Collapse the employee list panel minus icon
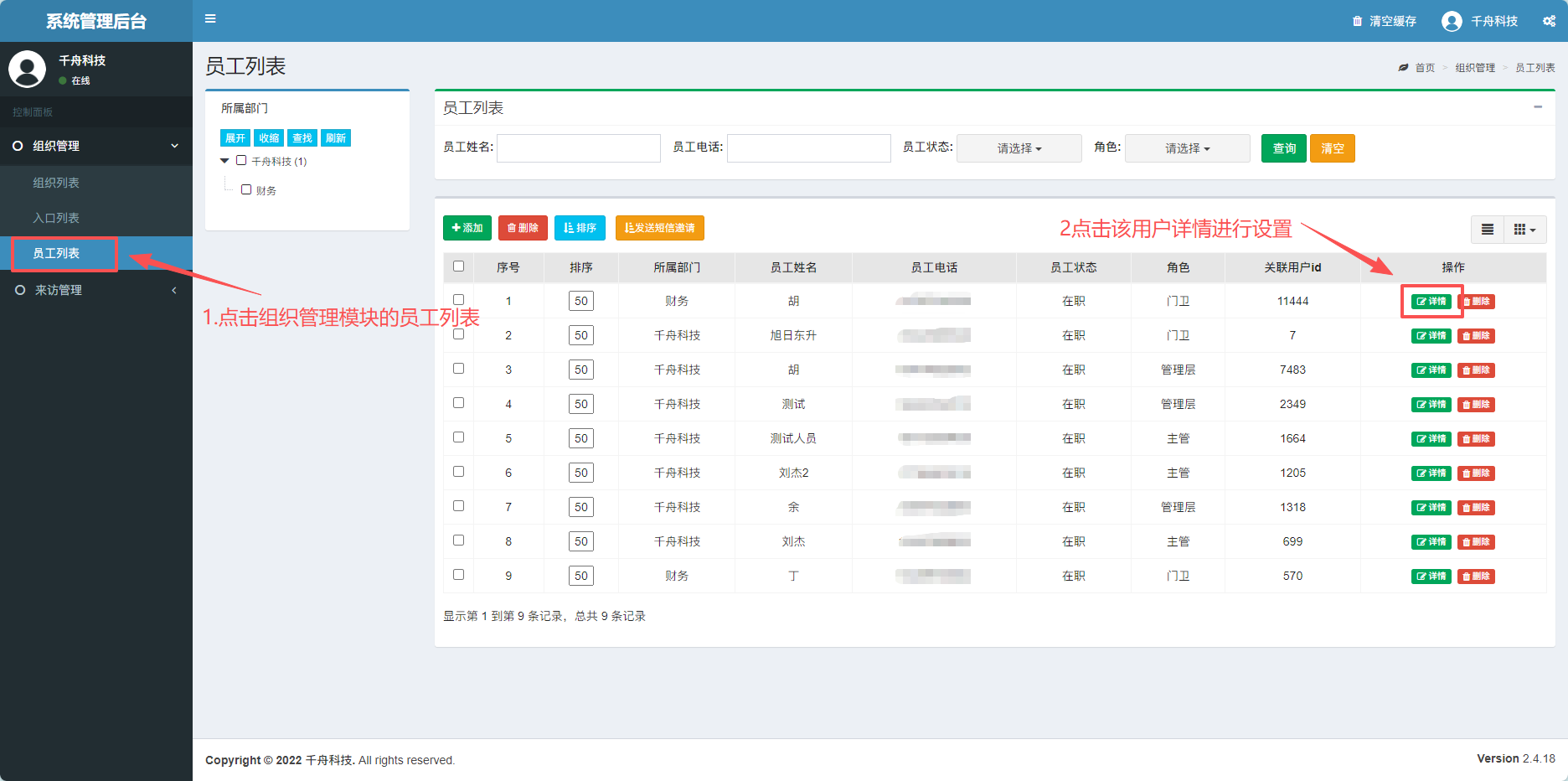Image resolution: width=1568 pixels, height=781 pixels. (x=1538, y=107)
